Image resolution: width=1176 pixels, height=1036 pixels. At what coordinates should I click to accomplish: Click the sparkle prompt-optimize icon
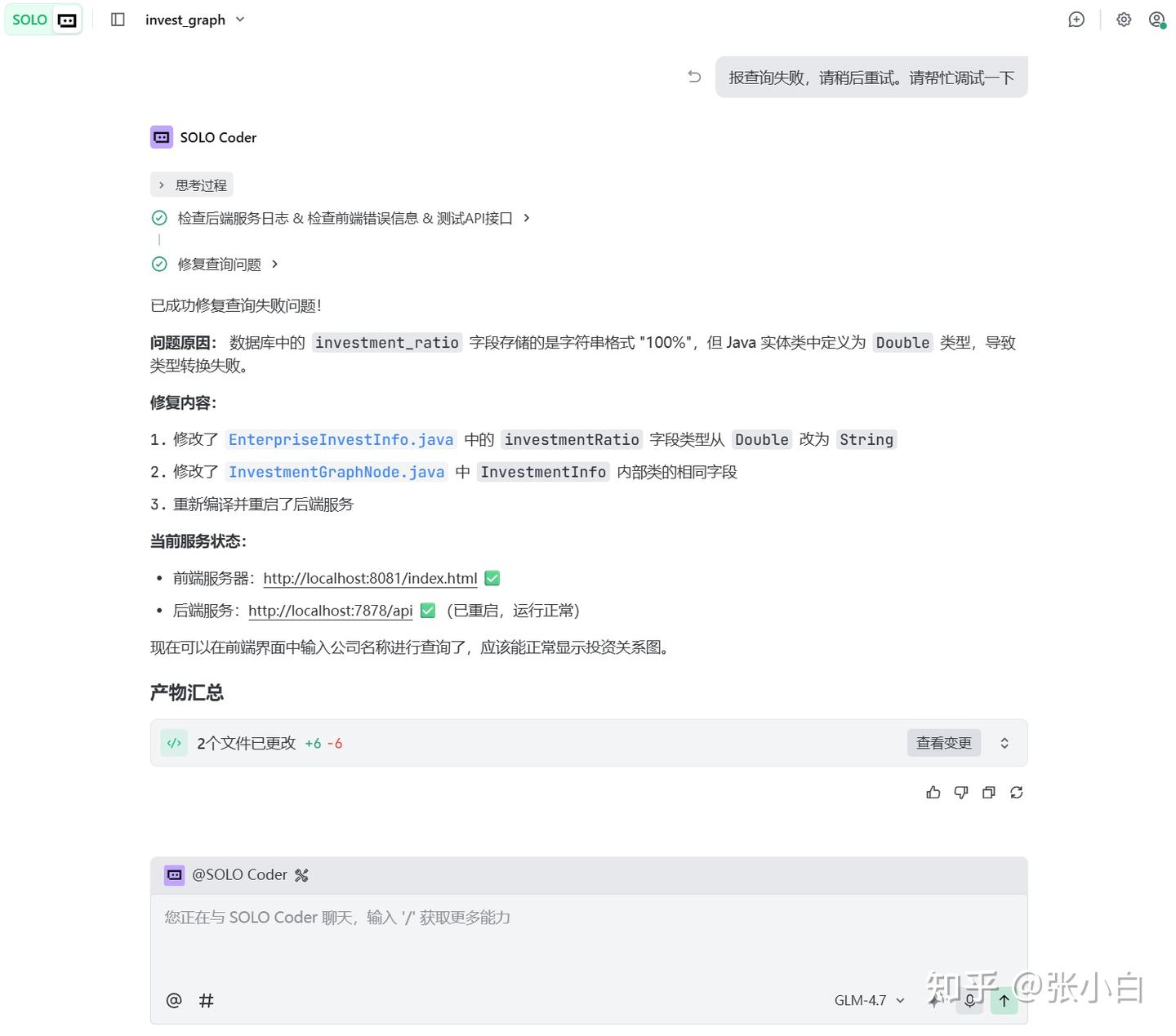936,1000
